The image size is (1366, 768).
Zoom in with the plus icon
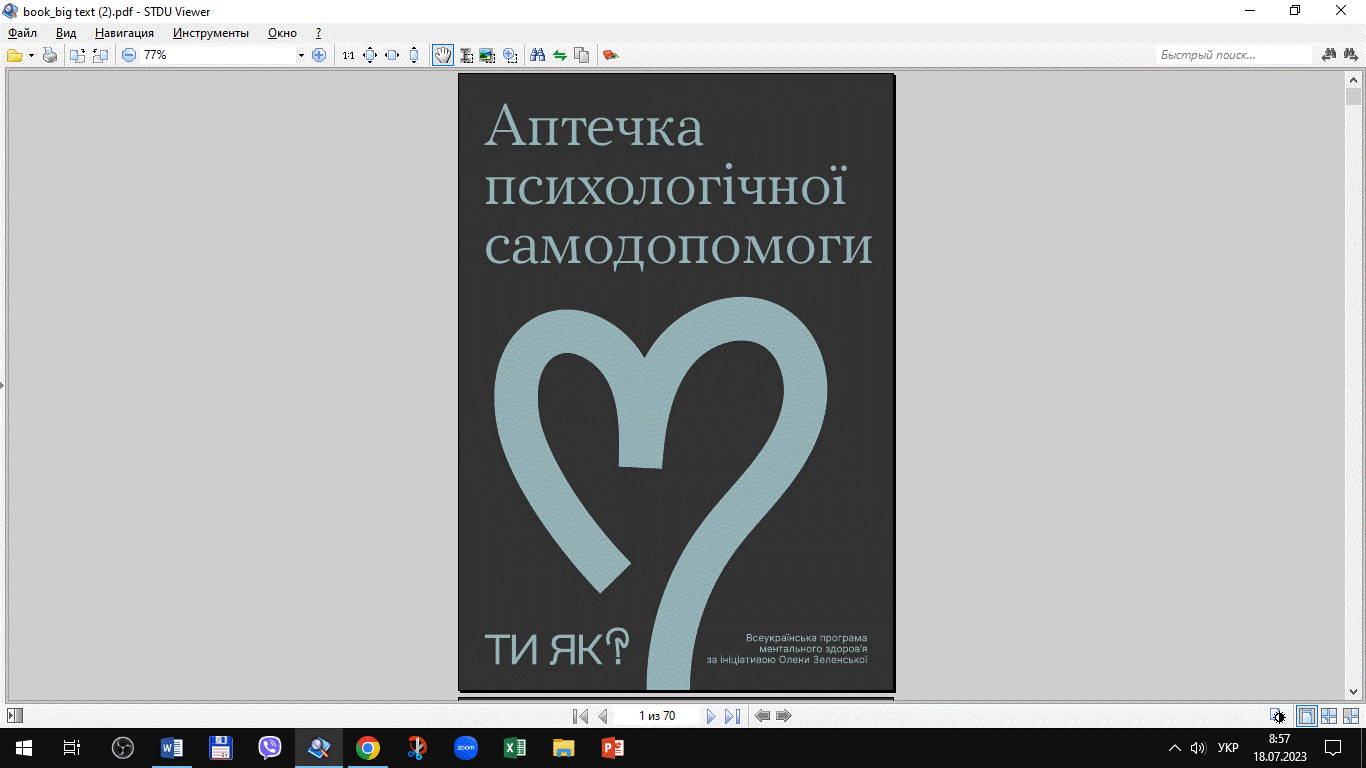coord(319,55)
